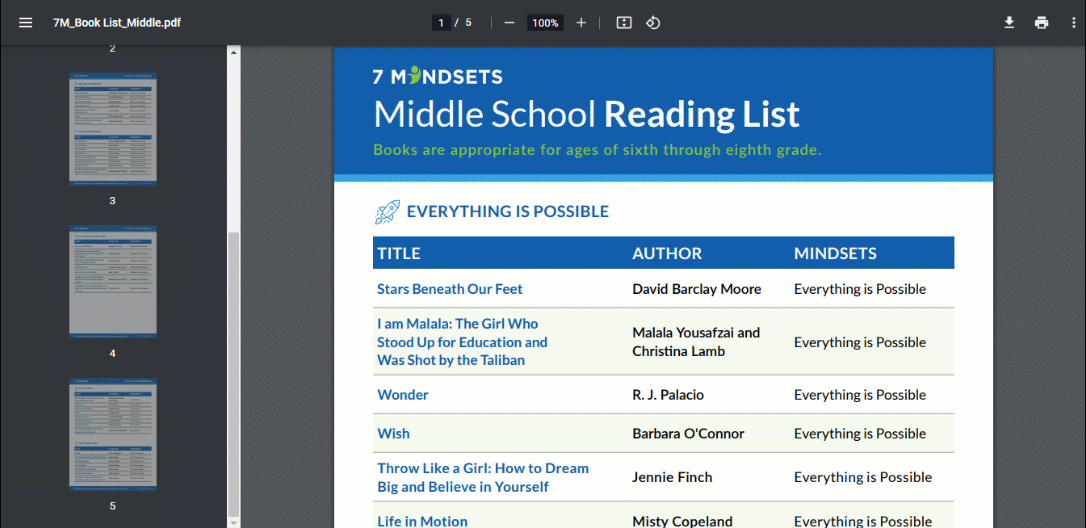Print the document
The height and width of the screenshot is (528, 1086).
(x=1042, y=23)
